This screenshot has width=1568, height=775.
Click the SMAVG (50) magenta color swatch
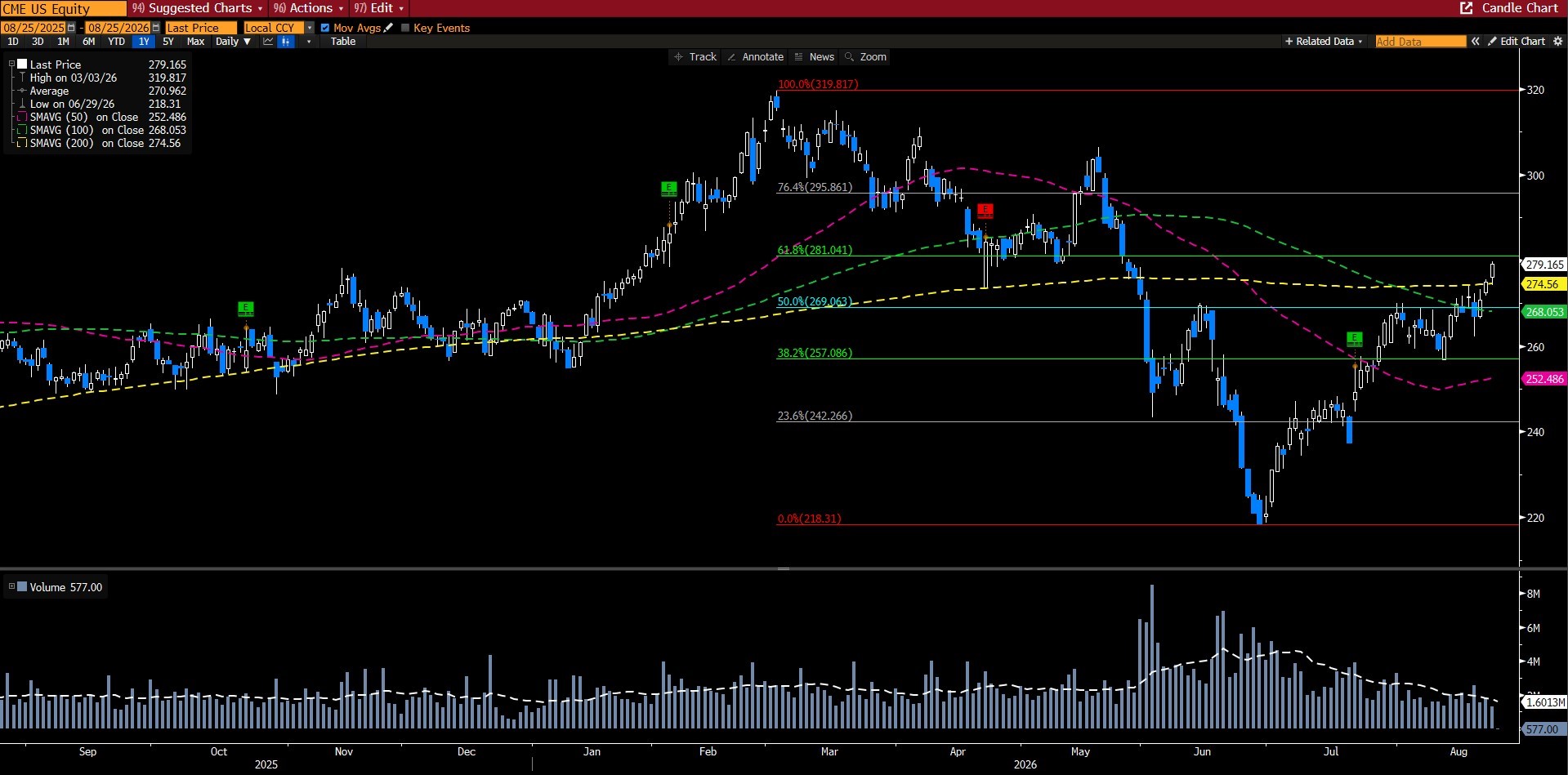click(23, 117)
